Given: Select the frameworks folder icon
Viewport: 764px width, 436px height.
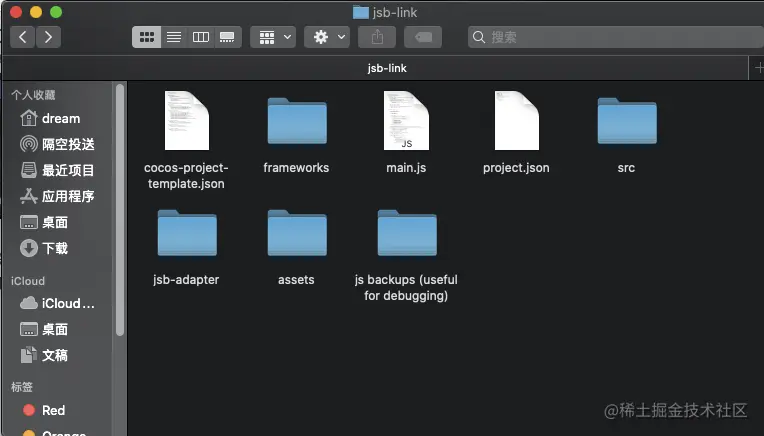Looking at the screenshot, I should [x=297, y=121].
